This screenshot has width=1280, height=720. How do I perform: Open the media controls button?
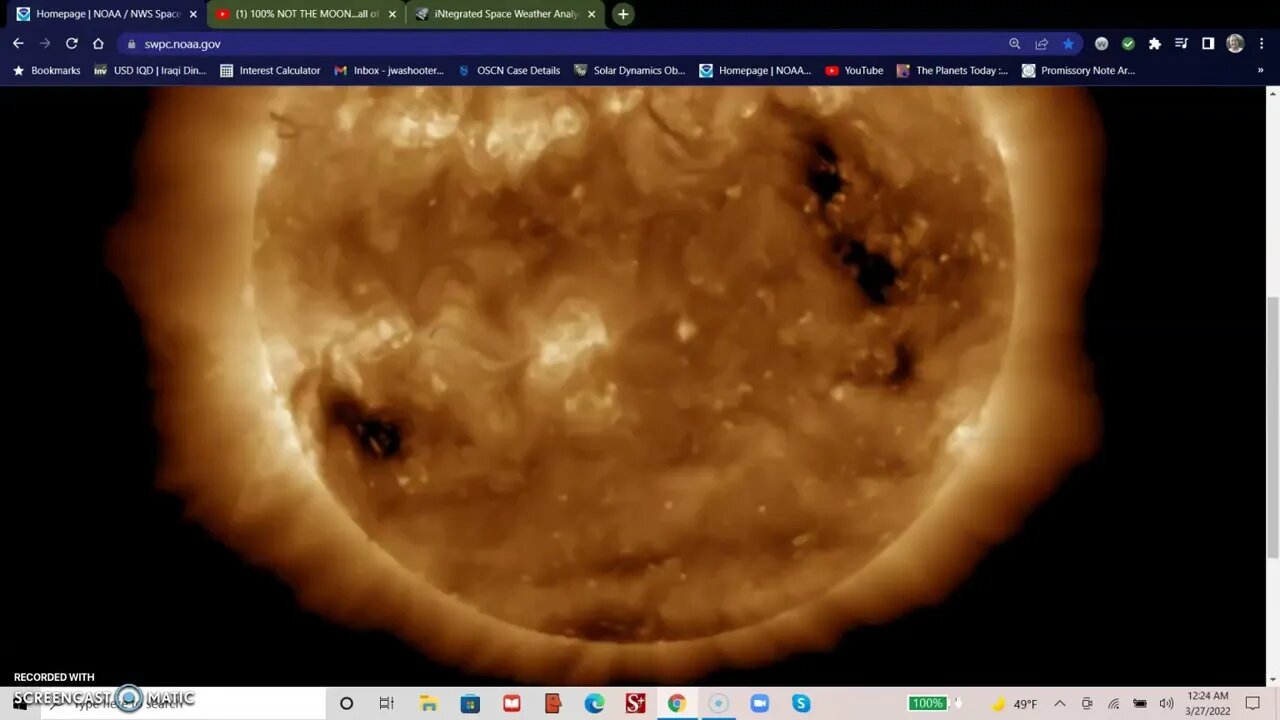click(x=1181, y=44)
